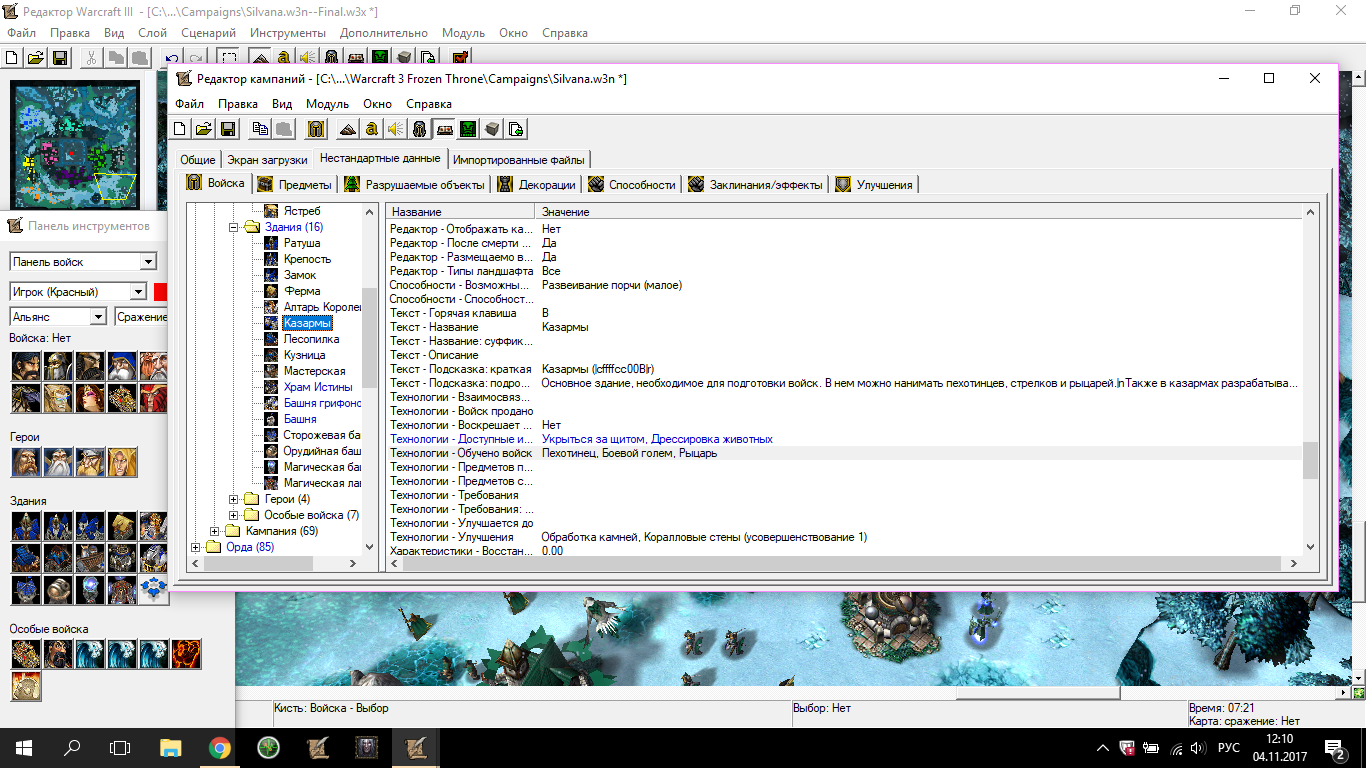Open Windows Start menu
This screenshot has width=1366, height=768.
[x=23, y=747]
